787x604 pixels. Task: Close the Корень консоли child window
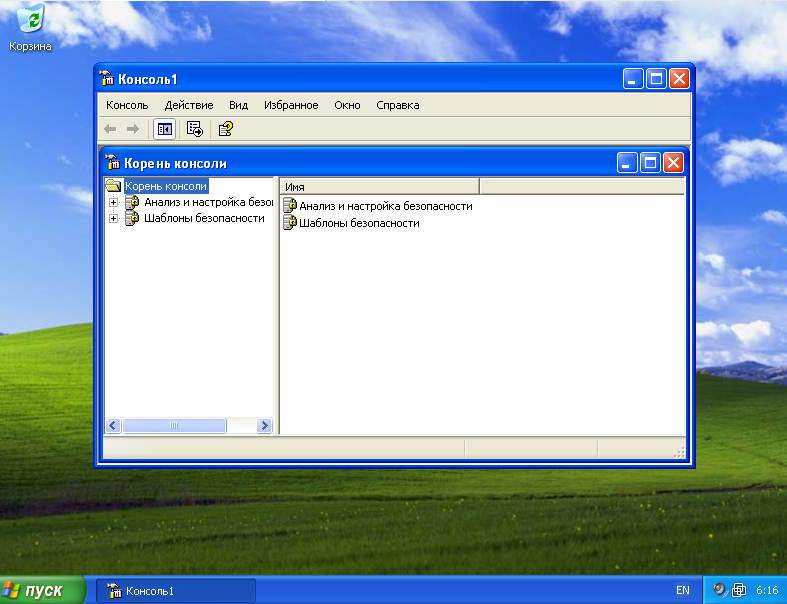pos(673,163)
